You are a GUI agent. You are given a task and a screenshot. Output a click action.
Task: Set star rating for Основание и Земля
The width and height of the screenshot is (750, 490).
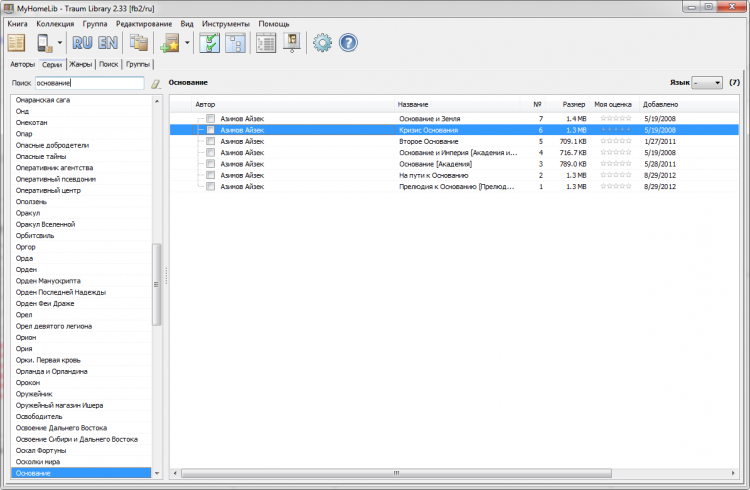point(616,118)
